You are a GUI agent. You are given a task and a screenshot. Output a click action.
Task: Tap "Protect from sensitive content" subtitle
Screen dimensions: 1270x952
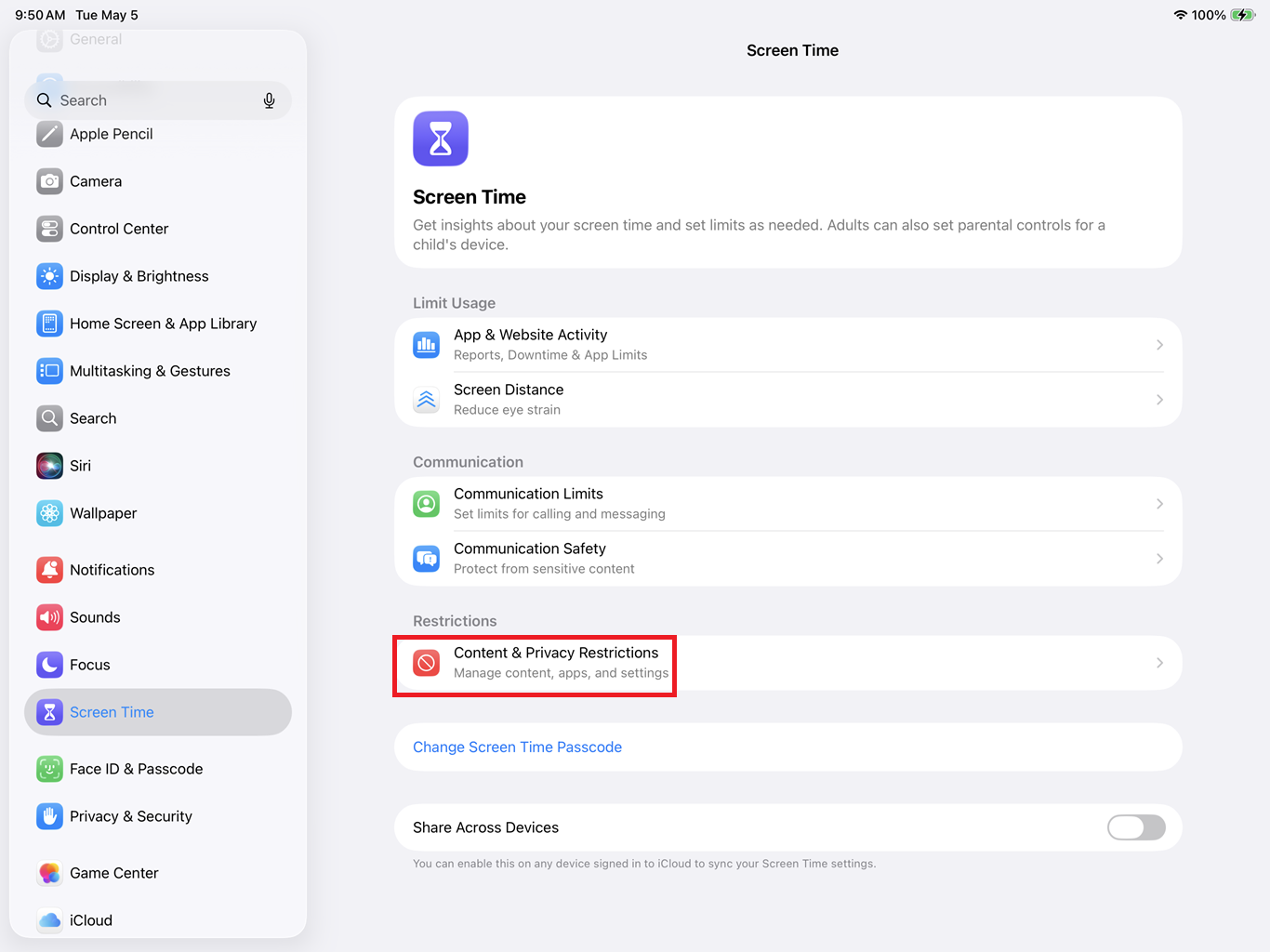pos(544,569)
